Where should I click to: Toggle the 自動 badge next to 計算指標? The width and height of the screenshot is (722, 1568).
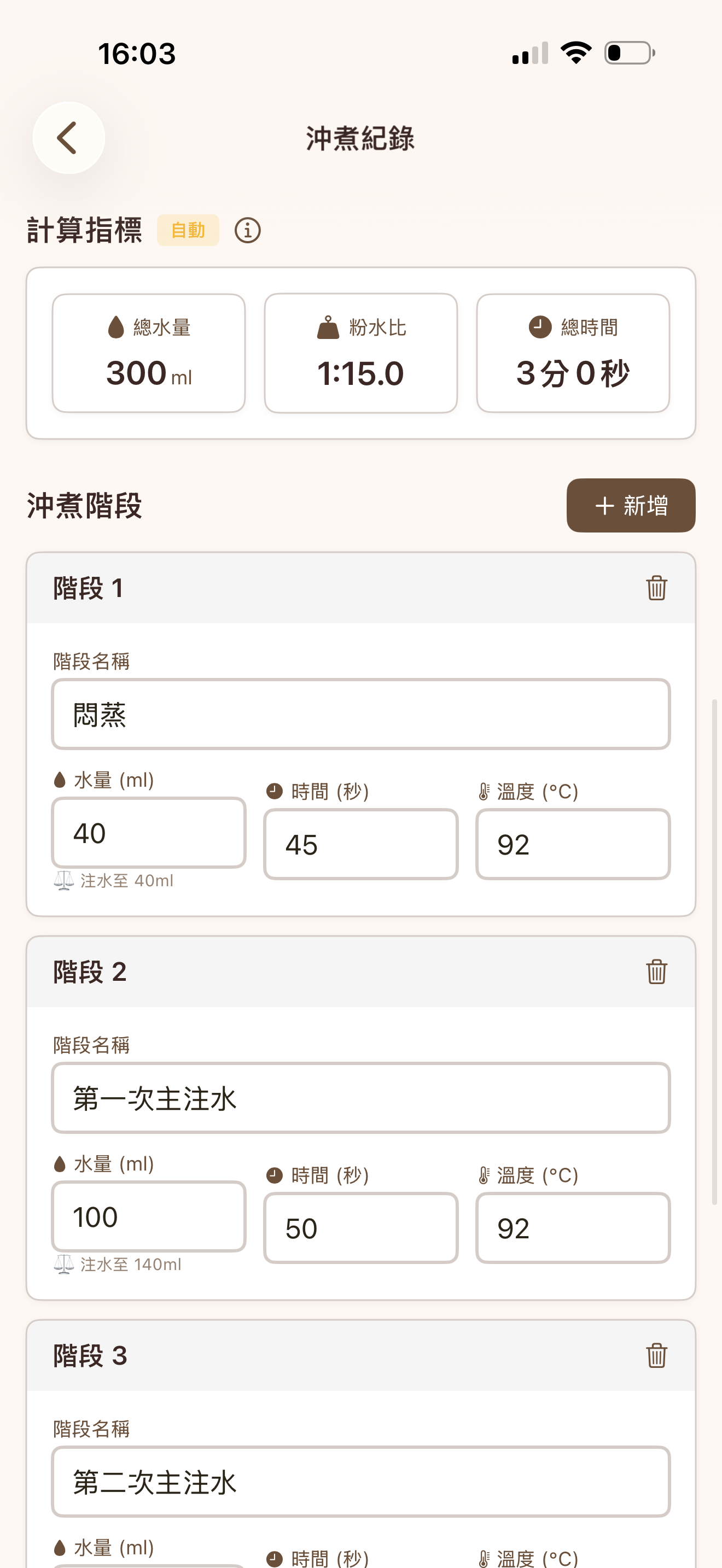188,230
